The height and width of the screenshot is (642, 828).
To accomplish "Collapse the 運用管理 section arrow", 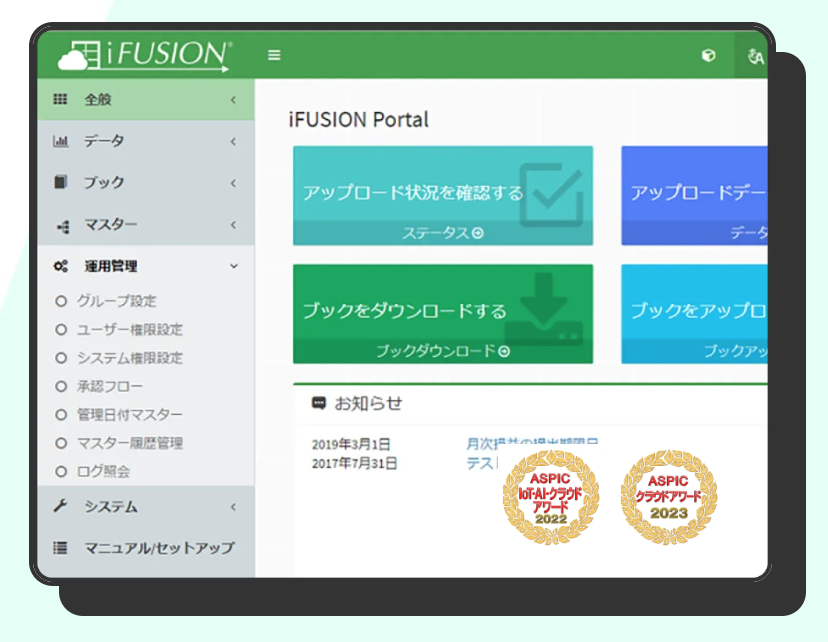I will click(x=233, y=267).
